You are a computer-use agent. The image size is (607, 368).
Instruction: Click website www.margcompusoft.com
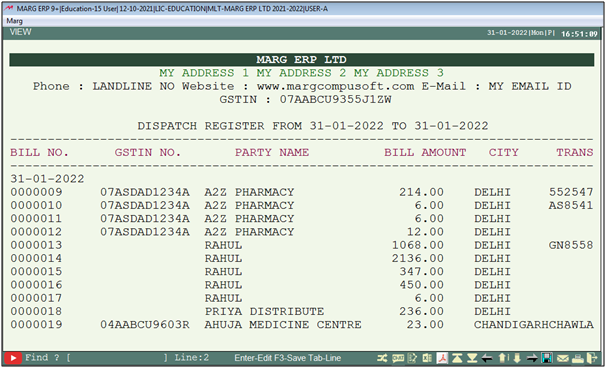pyautogui.click(x=335, y=86)
